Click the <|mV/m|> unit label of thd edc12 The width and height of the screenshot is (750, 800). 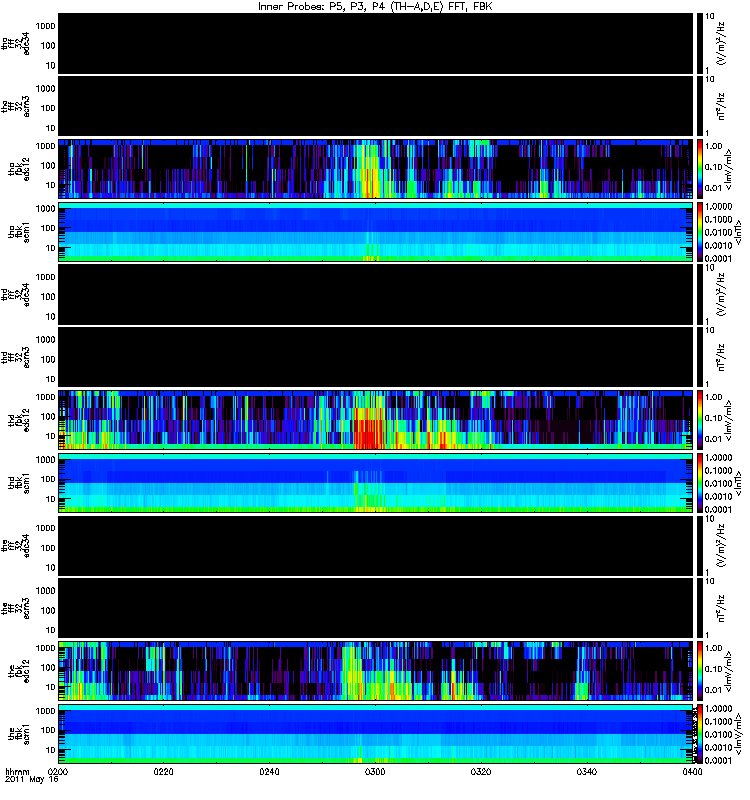pyautogui.click(x=729, y=420)
